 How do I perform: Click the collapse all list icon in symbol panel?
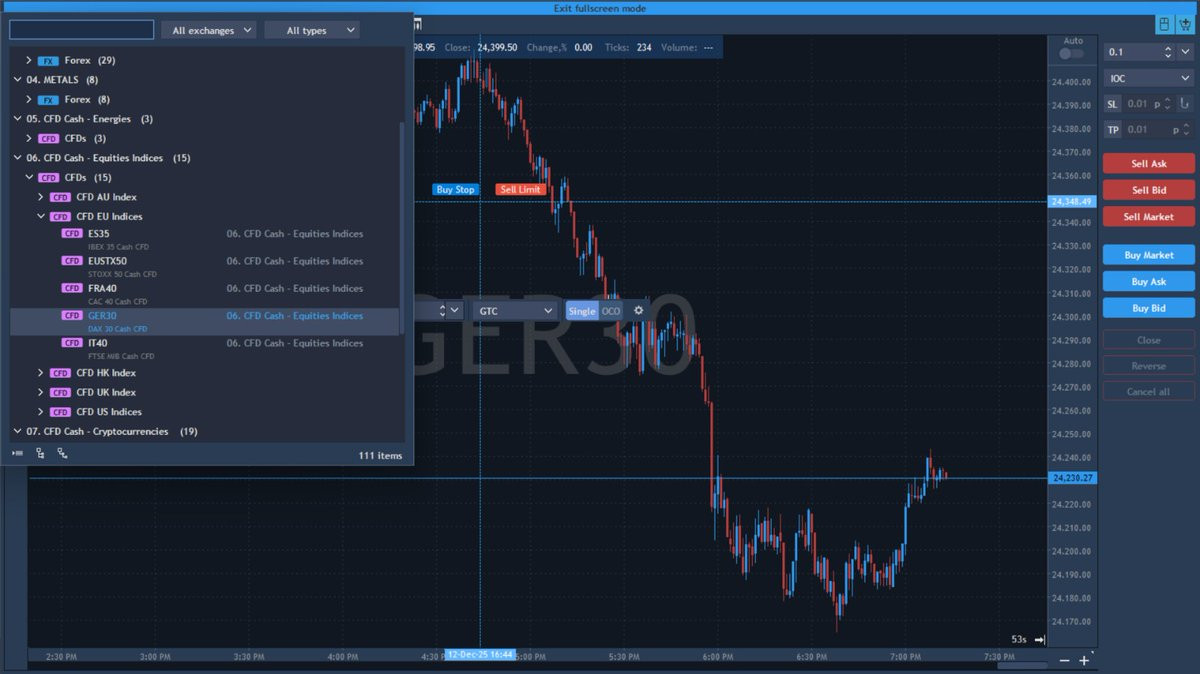point(17,454)
